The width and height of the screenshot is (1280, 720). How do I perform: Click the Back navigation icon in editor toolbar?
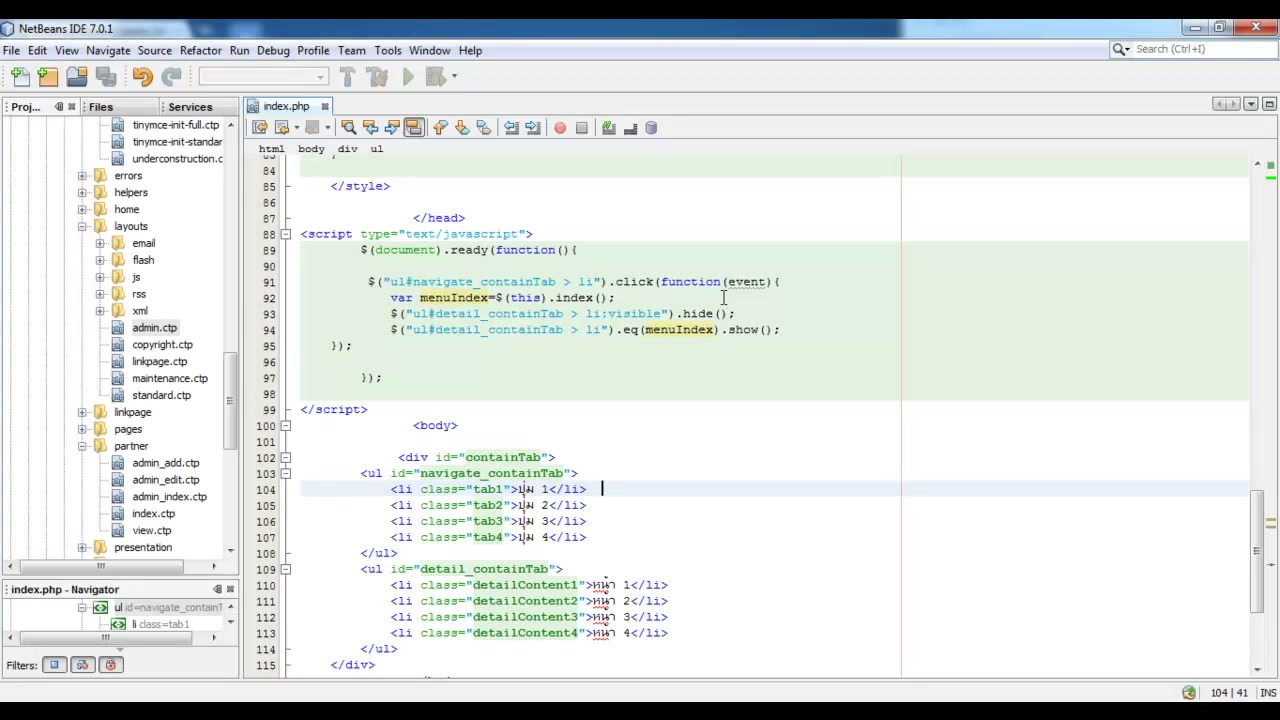282,128
